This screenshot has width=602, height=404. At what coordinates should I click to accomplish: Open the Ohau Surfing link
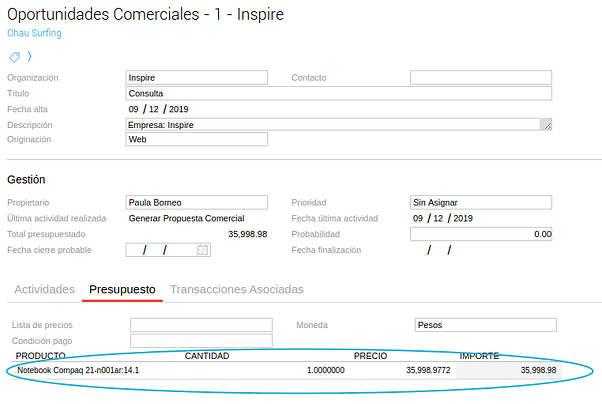(x=34, y=33)
